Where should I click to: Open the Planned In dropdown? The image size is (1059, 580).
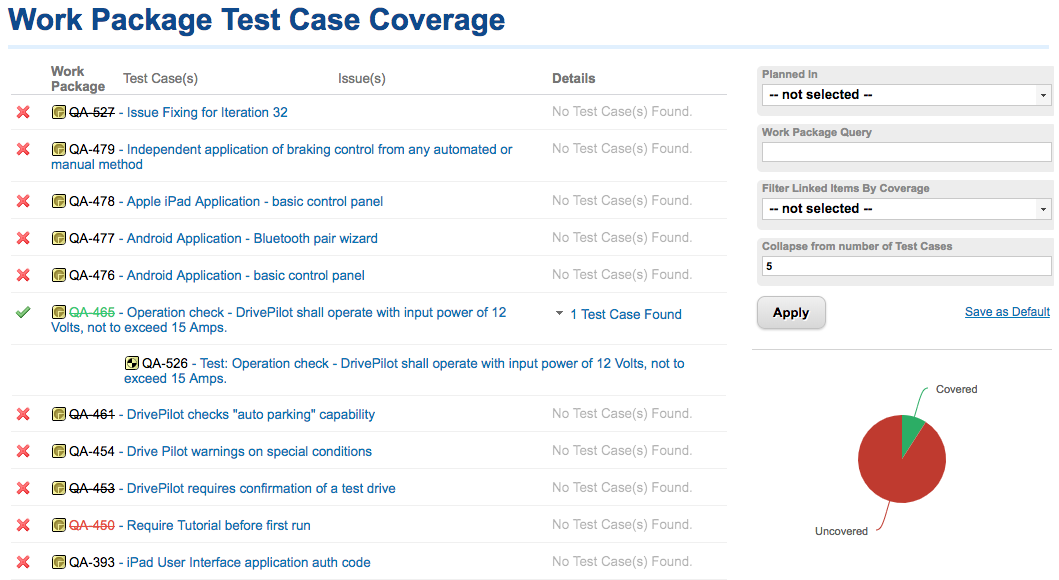click(x=905, y=95)
